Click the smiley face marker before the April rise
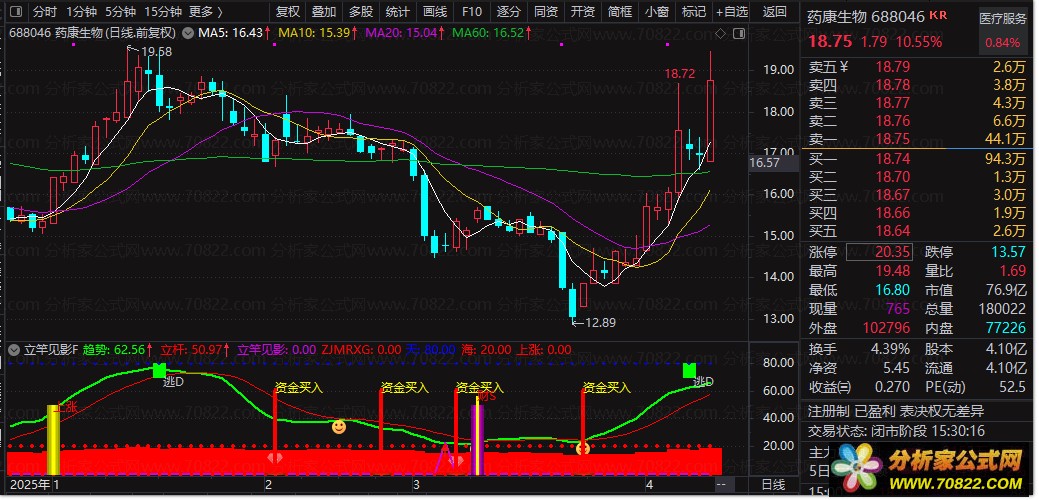The image size is (1039, 500). (x=583, y=448)
